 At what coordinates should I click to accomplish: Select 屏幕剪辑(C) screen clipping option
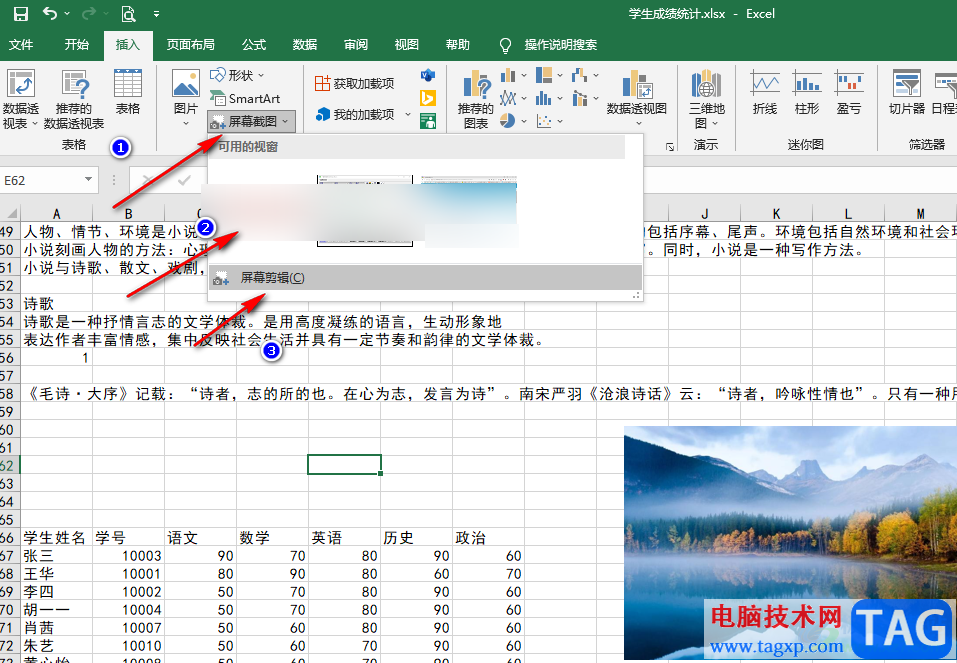coord(425,278)
